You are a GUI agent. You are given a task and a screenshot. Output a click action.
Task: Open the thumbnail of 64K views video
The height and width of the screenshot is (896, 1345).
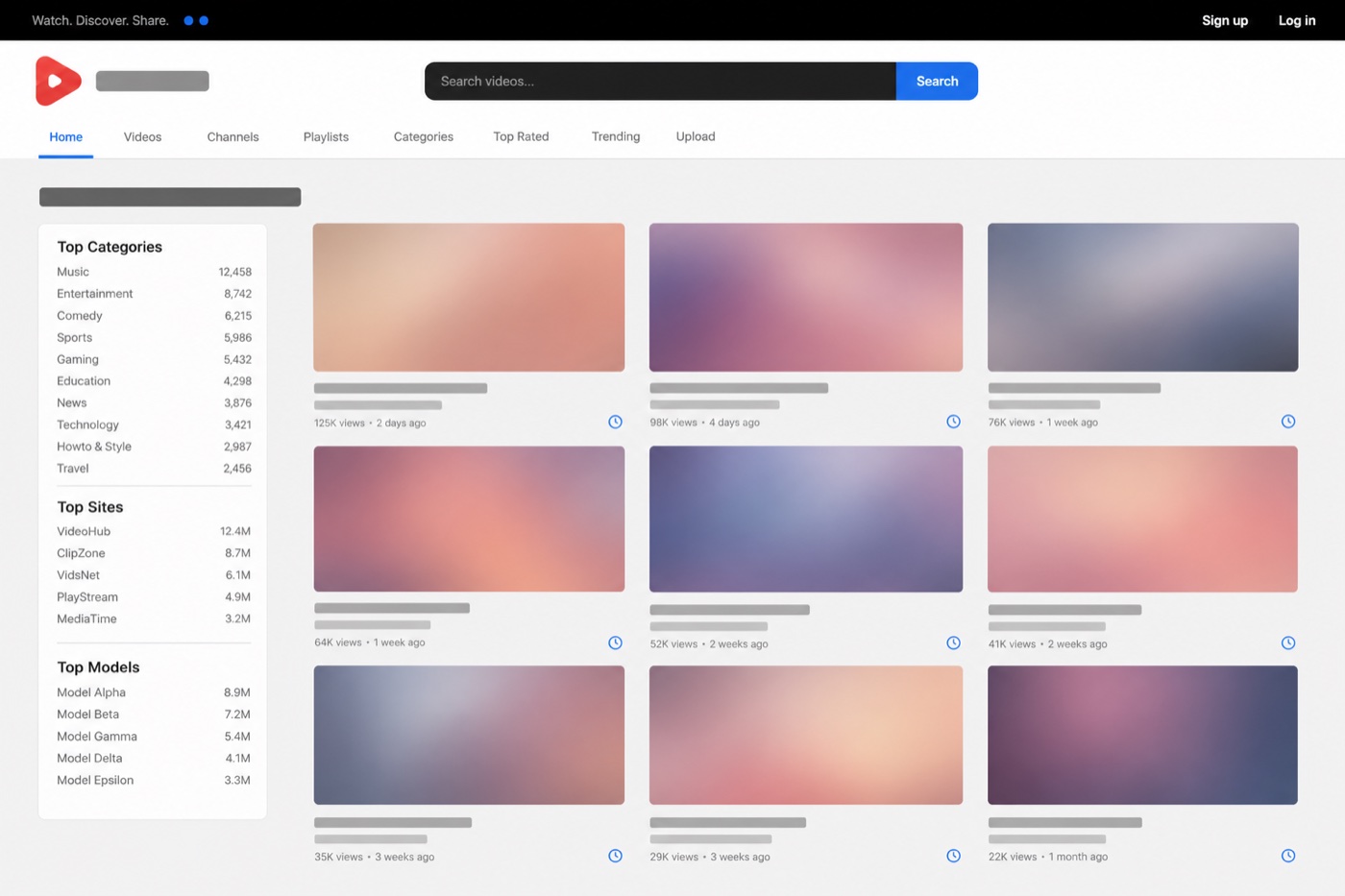[x=469, y=519]
